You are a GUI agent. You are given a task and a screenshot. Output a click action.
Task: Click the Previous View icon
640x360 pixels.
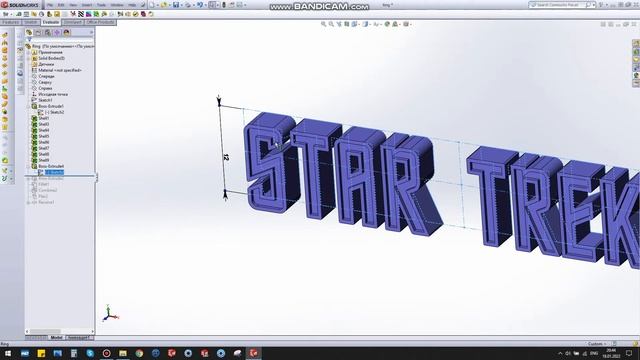point(339,24)
